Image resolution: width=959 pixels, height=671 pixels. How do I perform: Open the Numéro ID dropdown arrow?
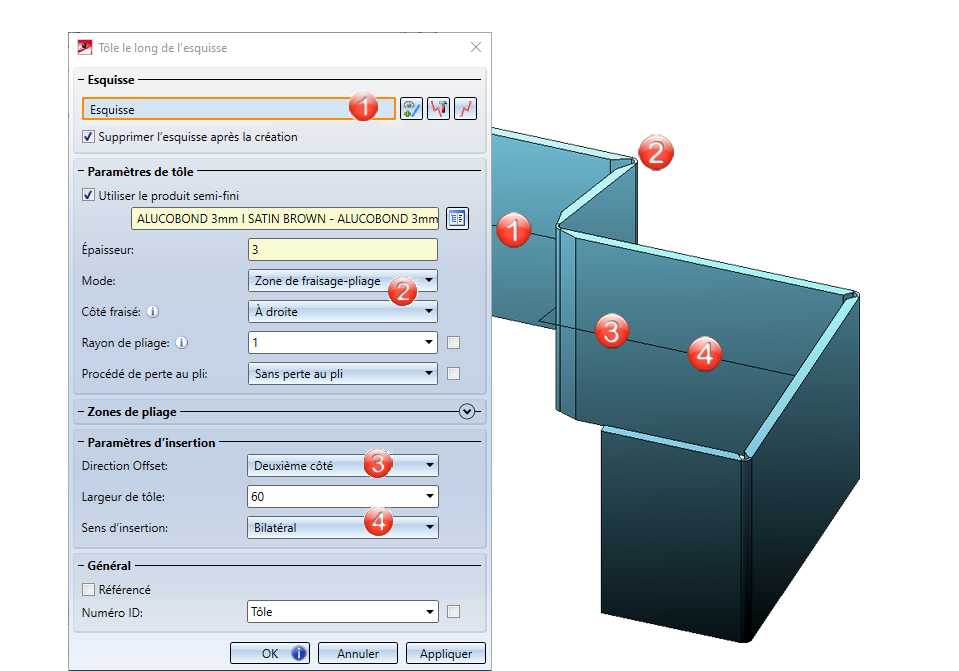coord(429,612)
